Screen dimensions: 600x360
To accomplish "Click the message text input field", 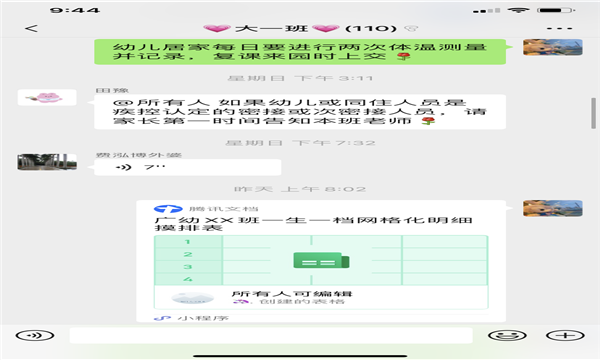I will coord(271,336).
